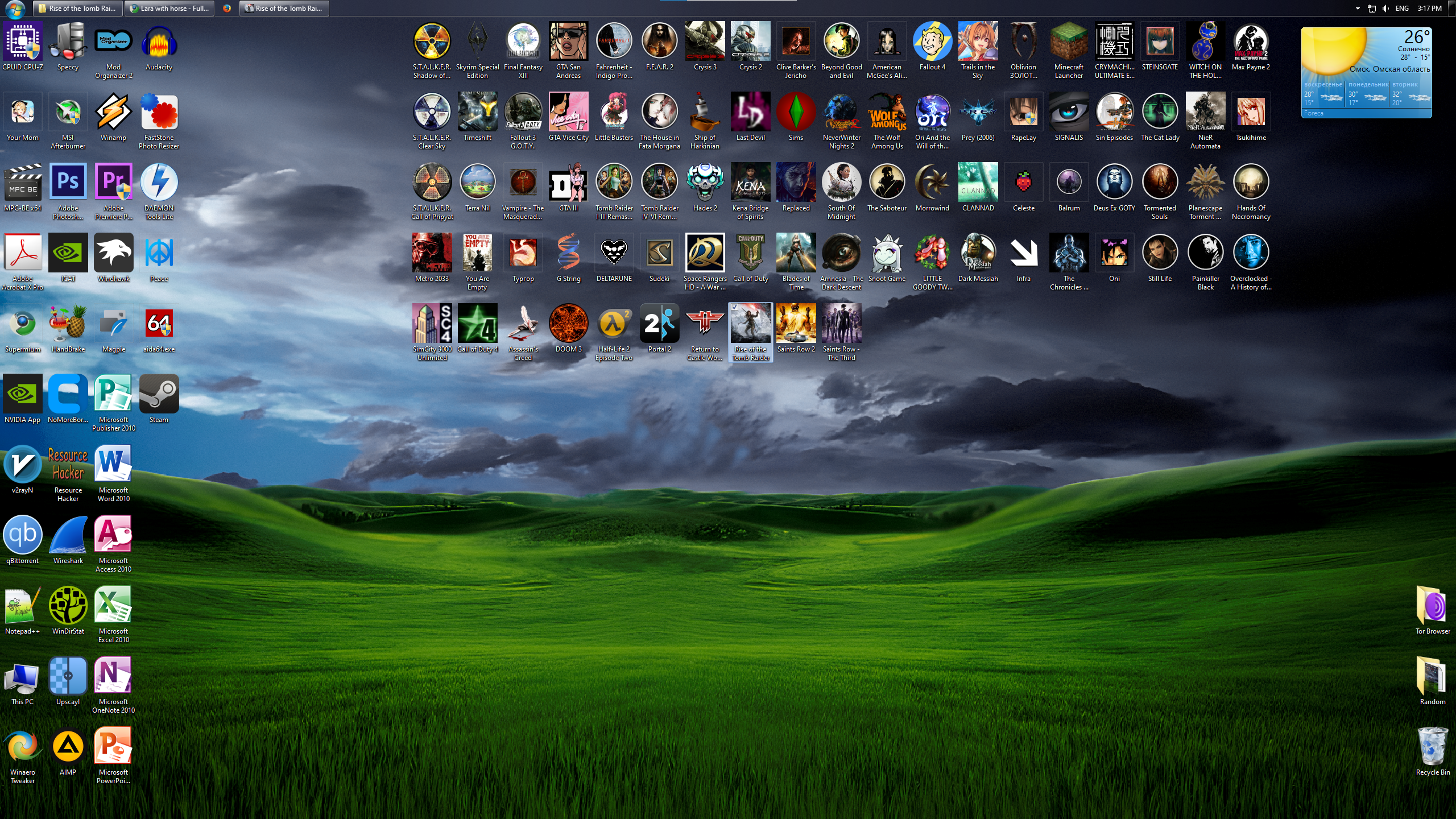Open the Windows Start orb
Viewport: 1456px width, 819px height.
(15, 9)
